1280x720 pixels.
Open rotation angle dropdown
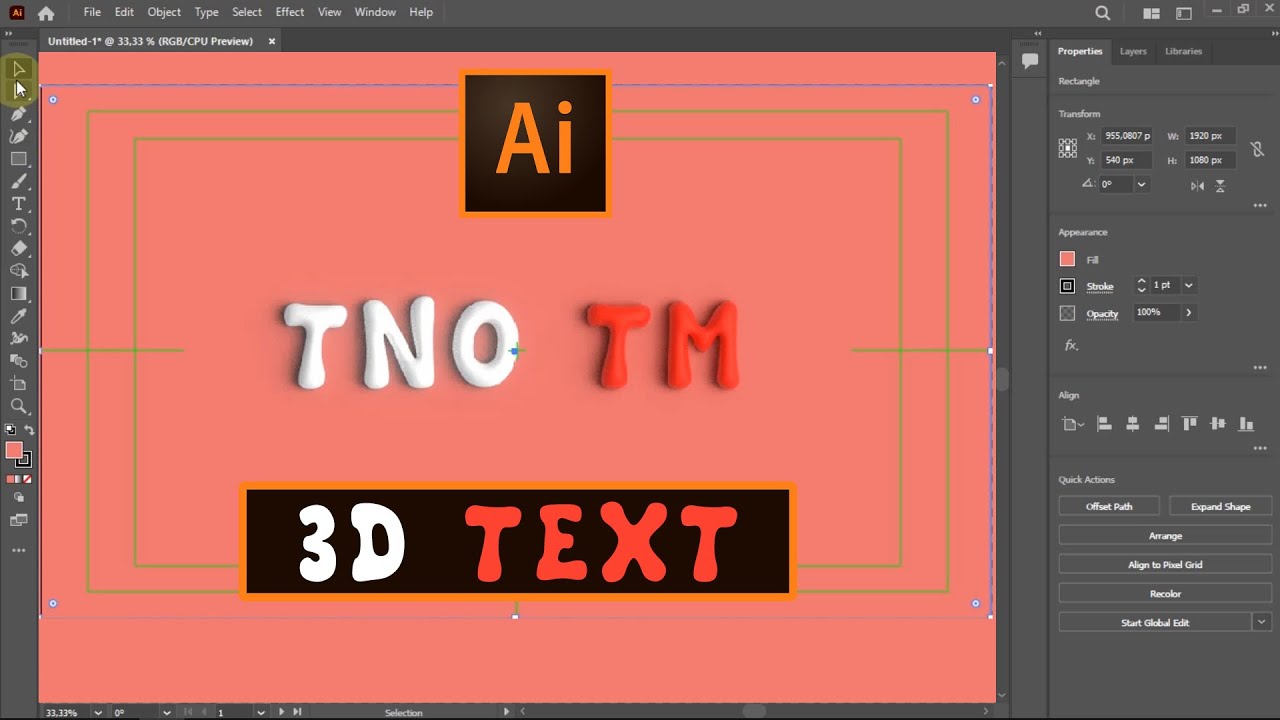coord(1141,184)
